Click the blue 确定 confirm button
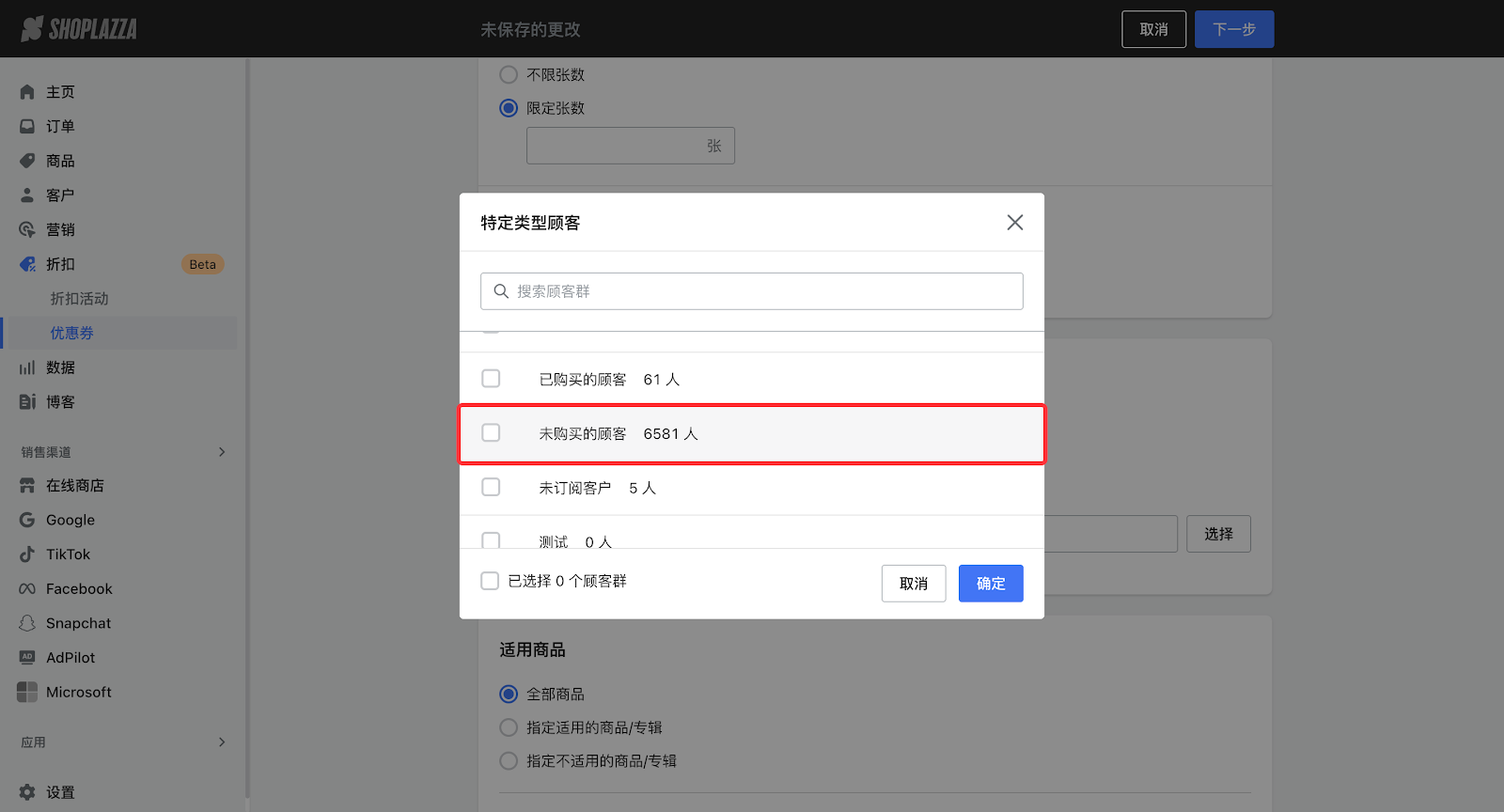The height and width of the screenshot is (812, 1504). pyautogui.click(x=990, y=584)
